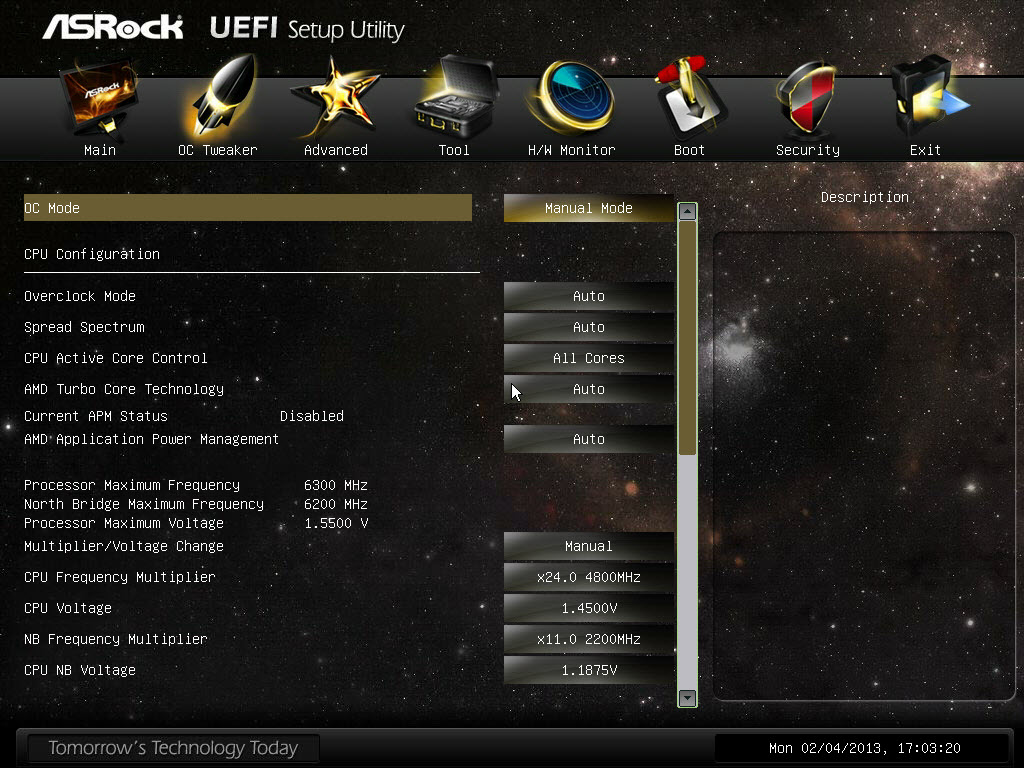Image resolution: width=1024 pixels, height=768 pixels.
Task: Click the Processor Maximum Voltage label
Action: pyautogui.click(x=124, y=523)
